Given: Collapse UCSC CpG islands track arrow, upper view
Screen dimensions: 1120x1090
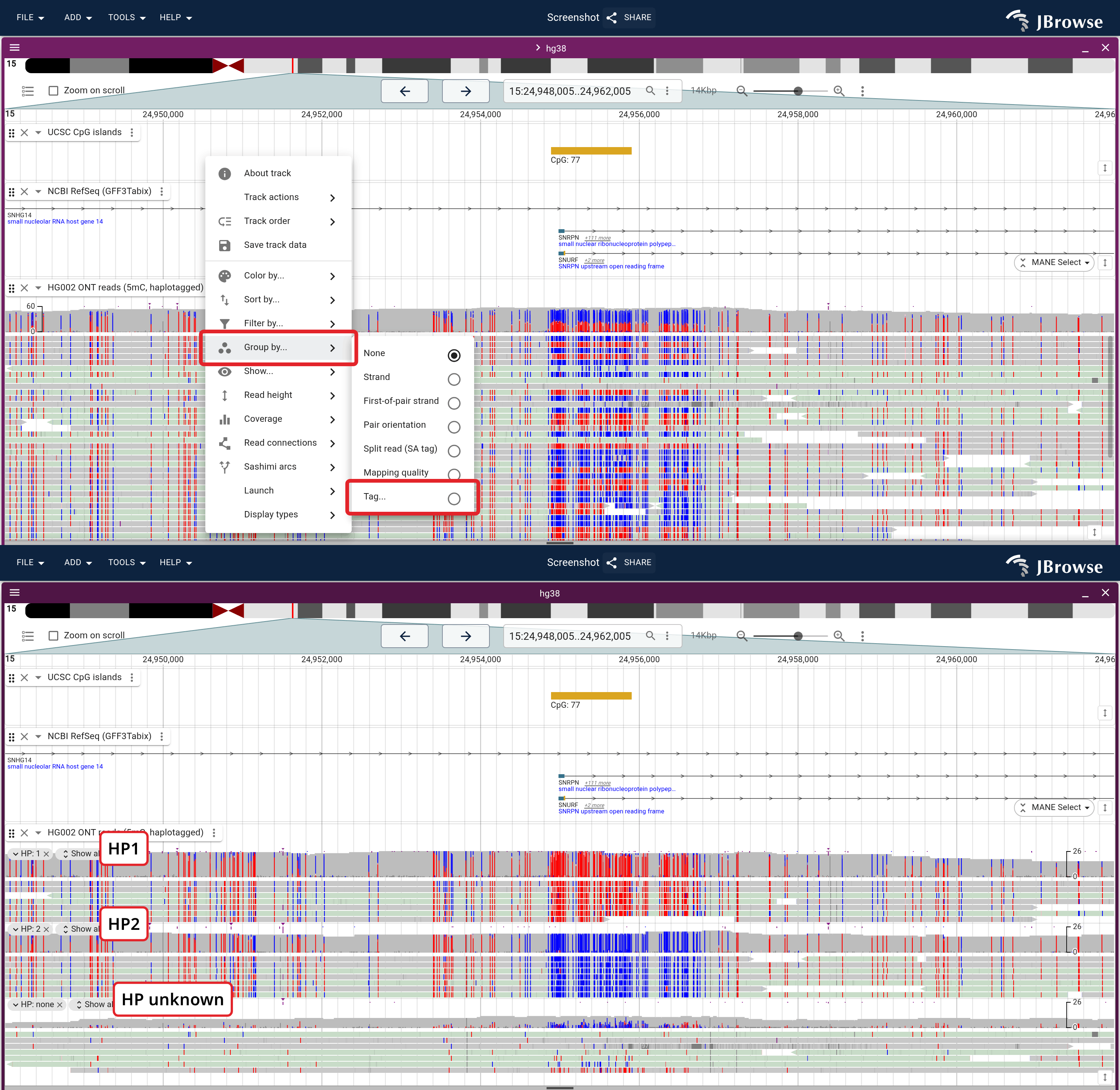Looking at the screenshot, I should (38, 132).
